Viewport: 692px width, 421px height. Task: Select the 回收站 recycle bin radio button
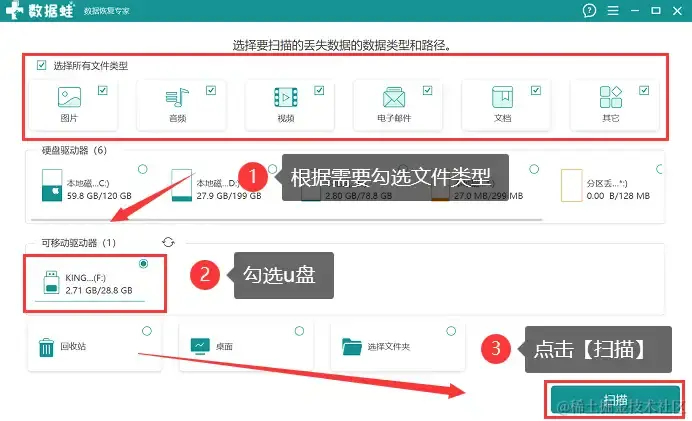[147, 331]
